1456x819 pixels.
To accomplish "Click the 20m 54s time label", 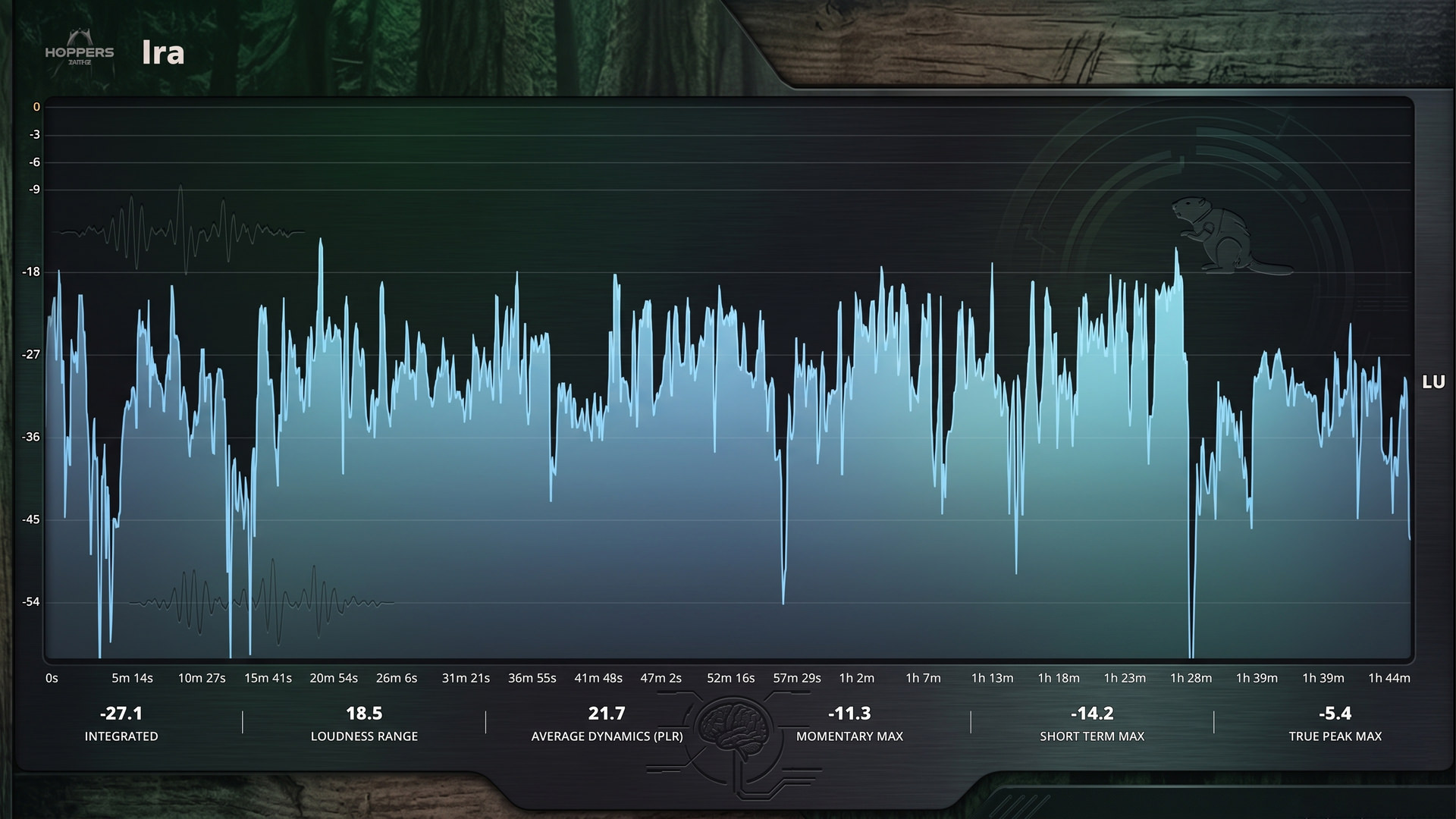I will pyautogui.click(x=334, y=678).
